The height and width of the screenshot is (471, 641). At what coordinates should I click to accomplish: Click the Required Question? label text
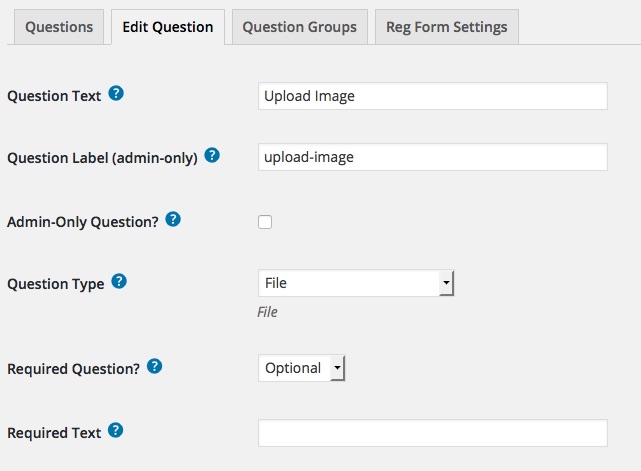74,369
